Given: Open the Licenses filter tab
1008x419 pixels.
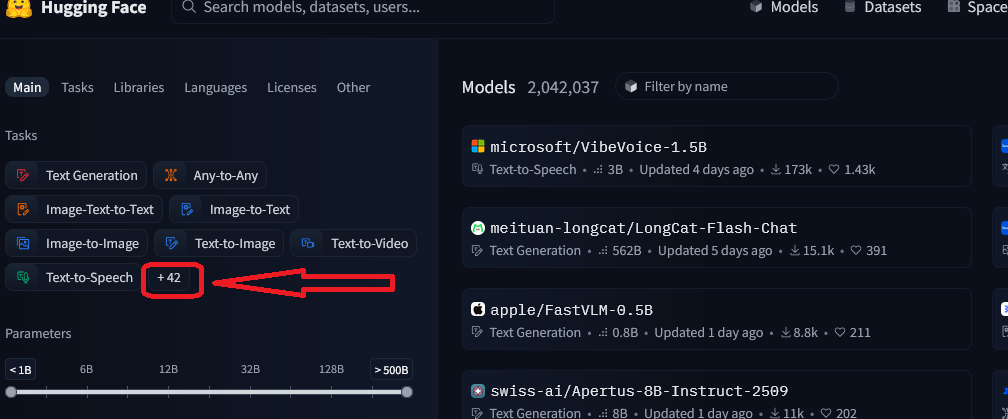Looking at the screenshot, I should pos(292,87).
